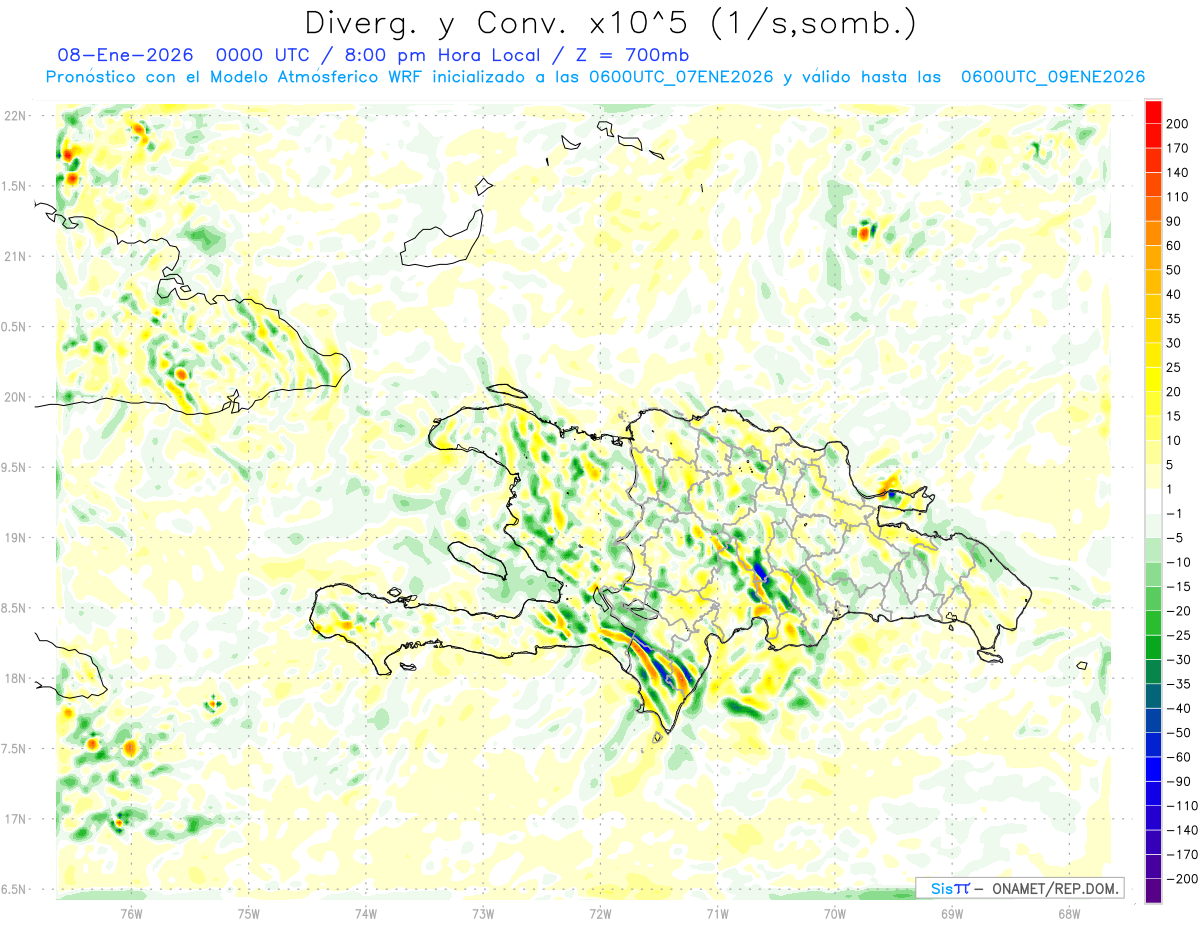1200x927 pixels.
Task: Click the '22N' latitude label
Action: tap(14, 116)
